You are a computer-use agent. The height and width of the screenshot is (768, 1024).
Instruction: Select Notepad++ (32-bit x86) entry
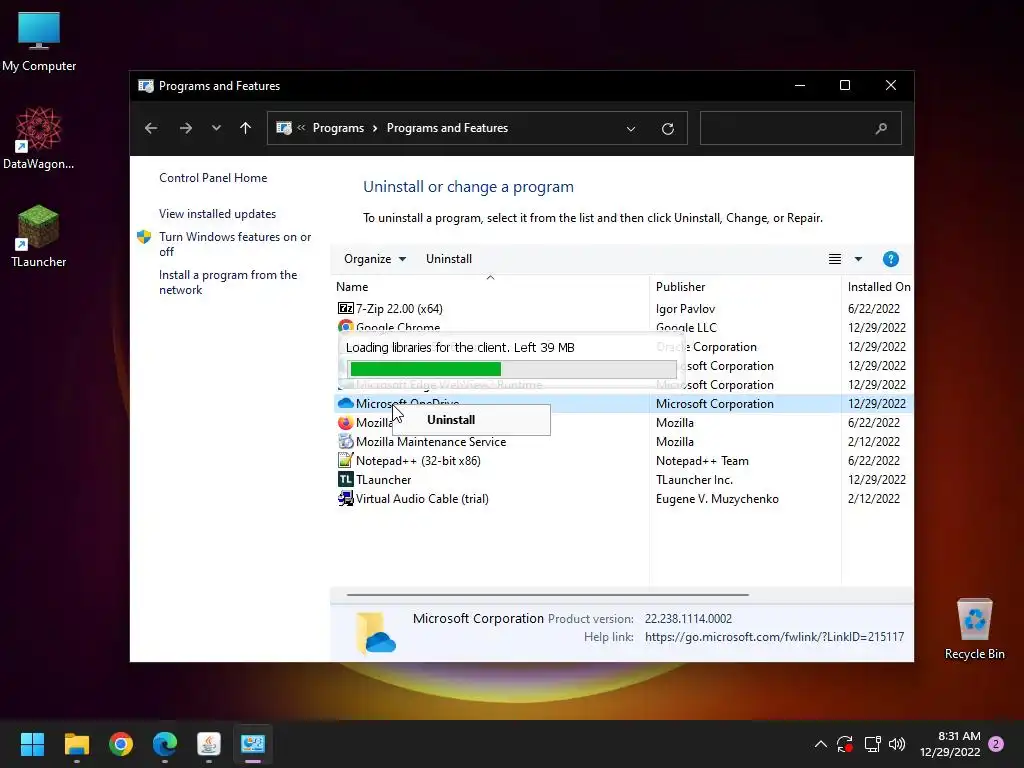418,460
